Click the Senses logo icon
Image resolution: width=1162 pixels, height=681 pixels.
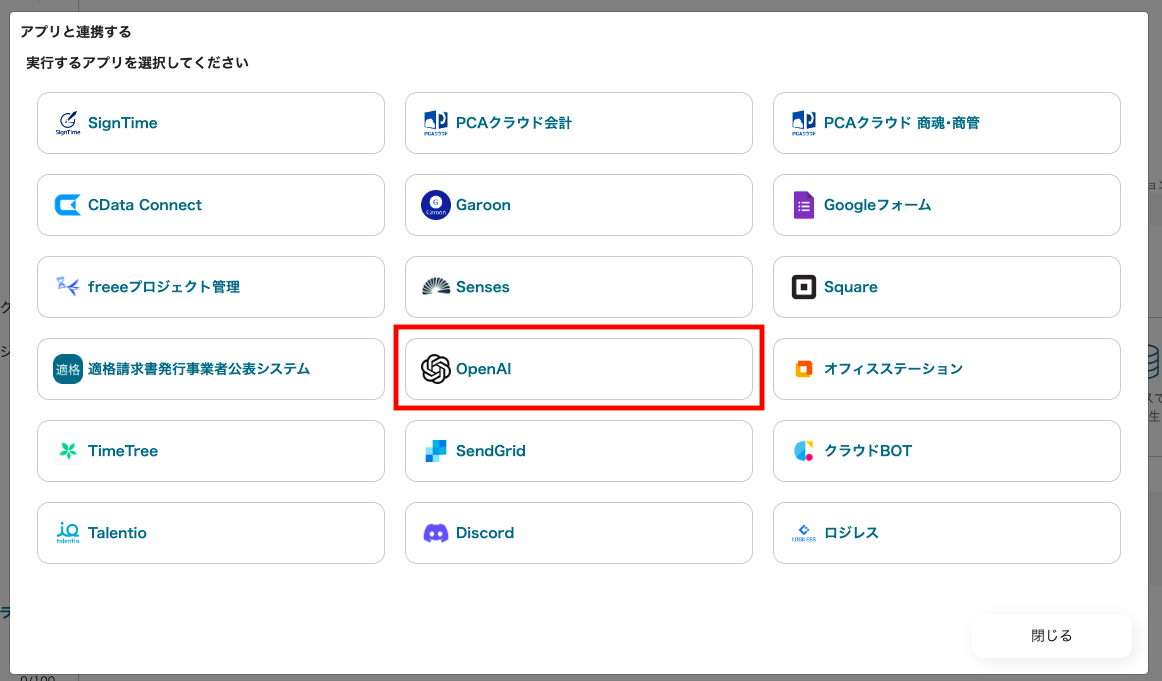(x=436, y=287)
